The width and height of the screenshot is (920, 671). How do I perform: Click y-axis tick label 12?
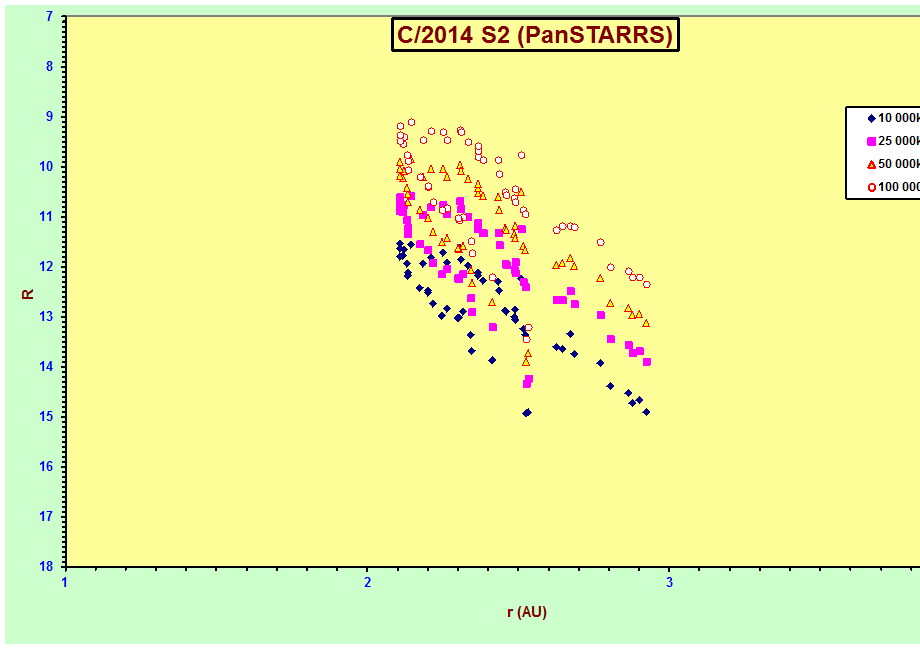click(46, 267)
